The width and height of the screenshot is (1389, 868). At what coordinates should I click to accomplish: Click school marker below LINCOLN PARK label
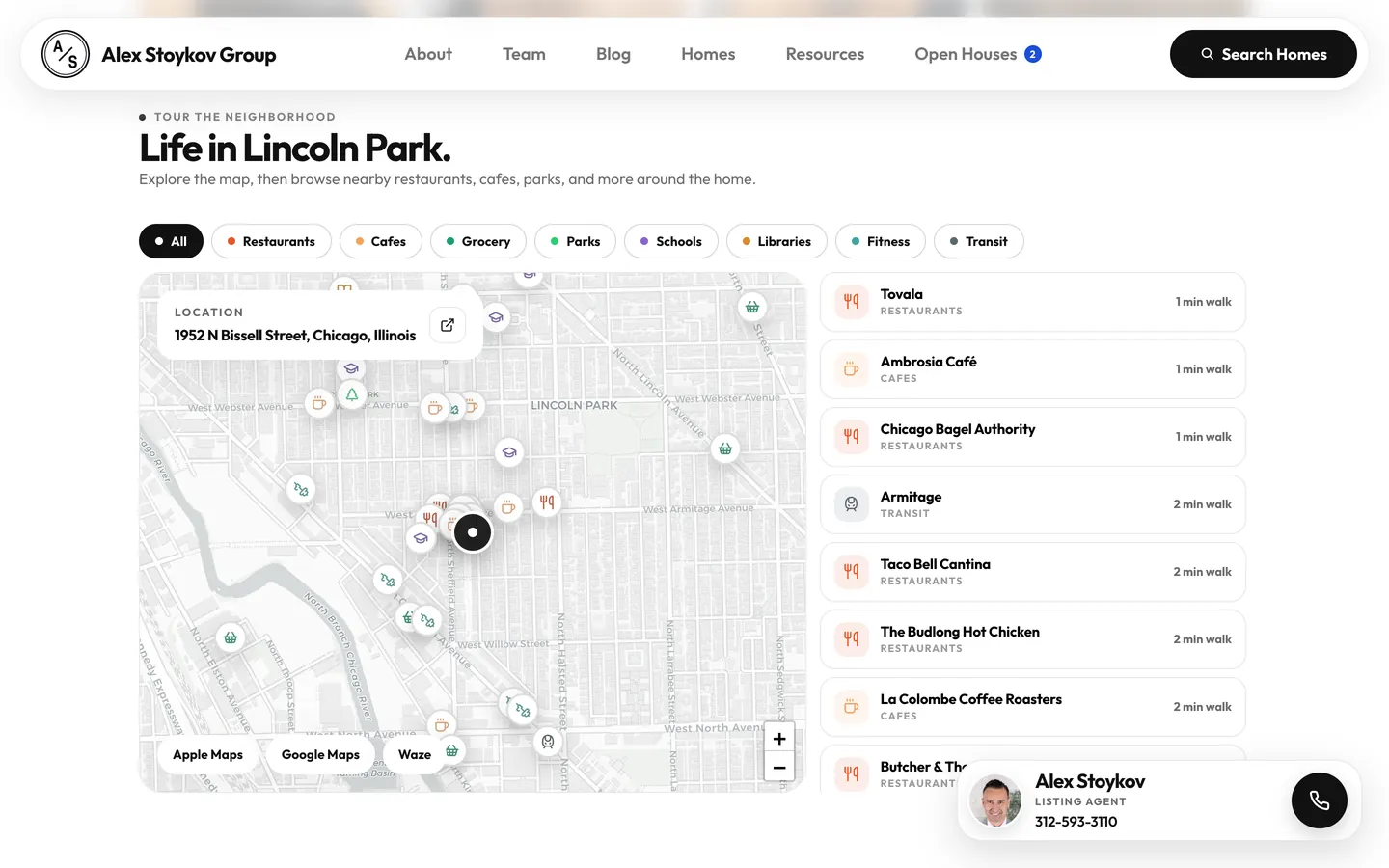tap(509, 451)
